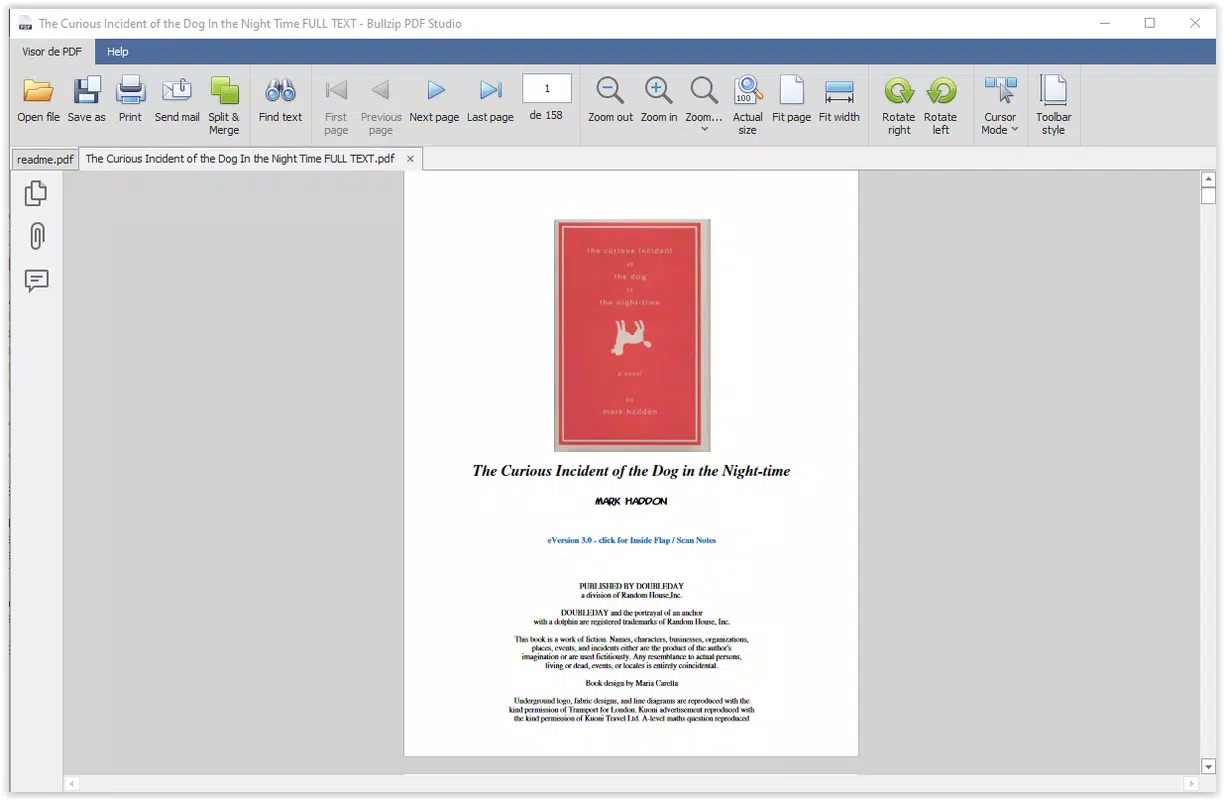Select Fit width view
Screen dimensions: 1224x800
tap(839, 100)
